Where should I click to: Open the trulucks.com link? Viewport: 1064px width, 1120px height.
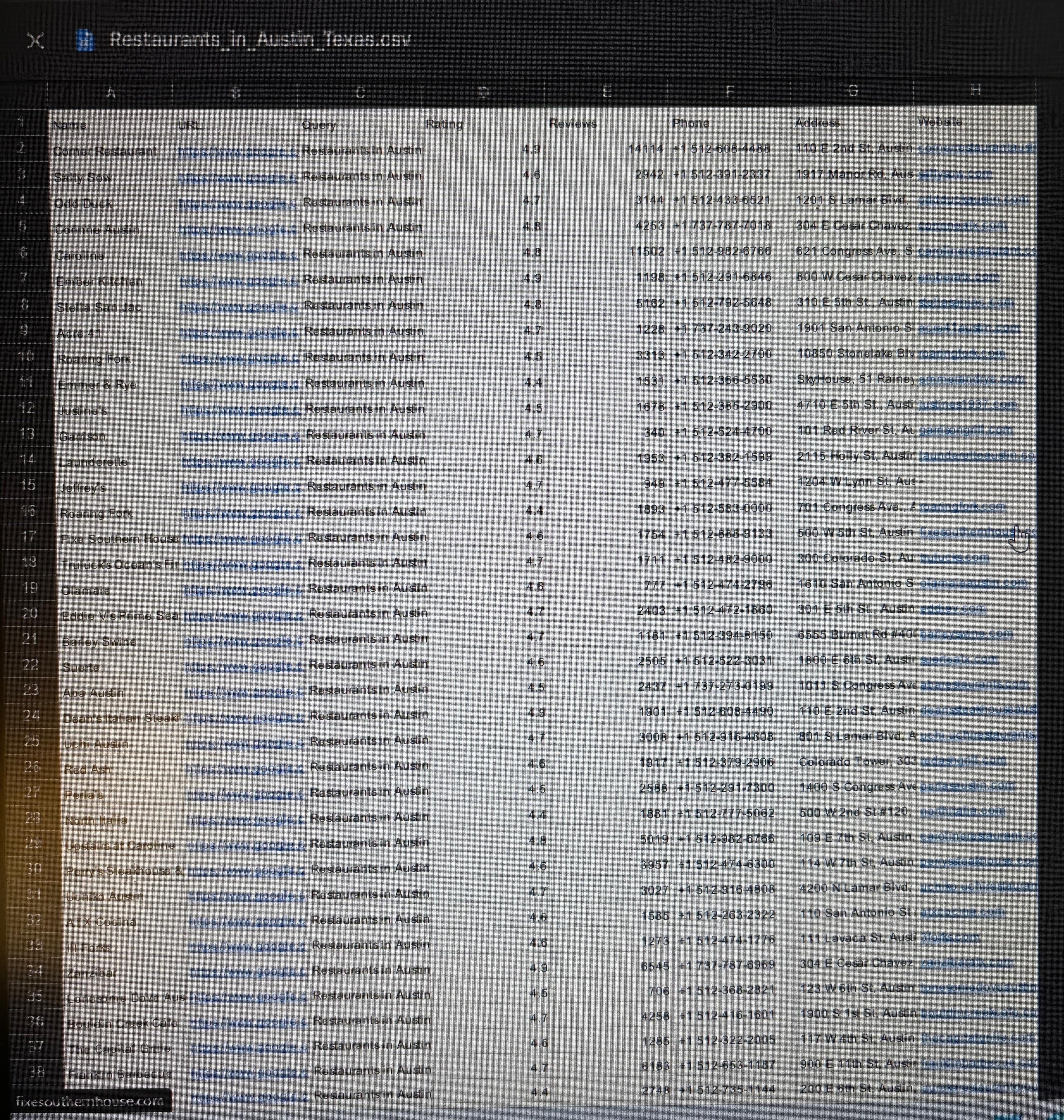tap(954, 557)
